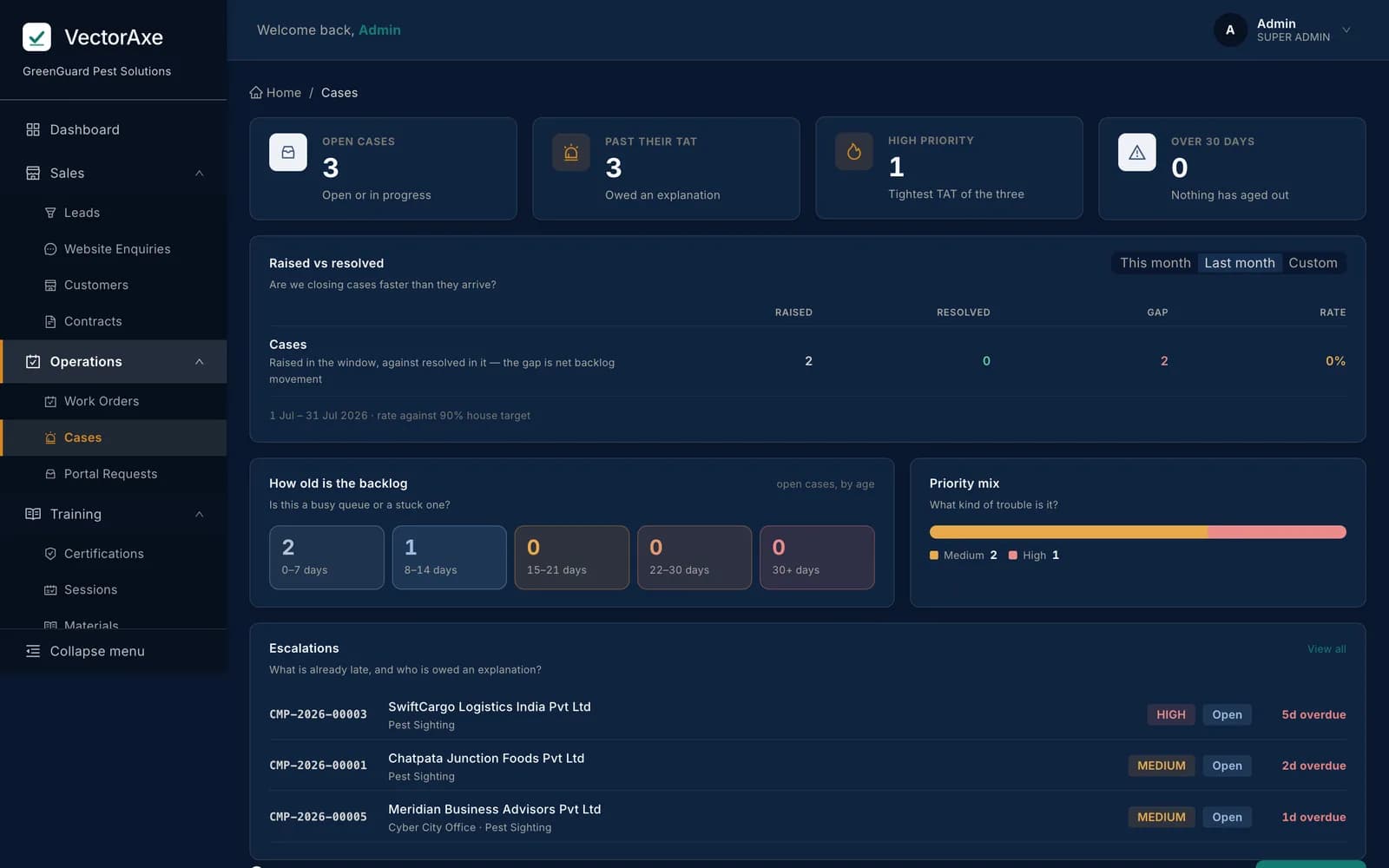Click the Operations clipboard icon

[x=33, y=362]
